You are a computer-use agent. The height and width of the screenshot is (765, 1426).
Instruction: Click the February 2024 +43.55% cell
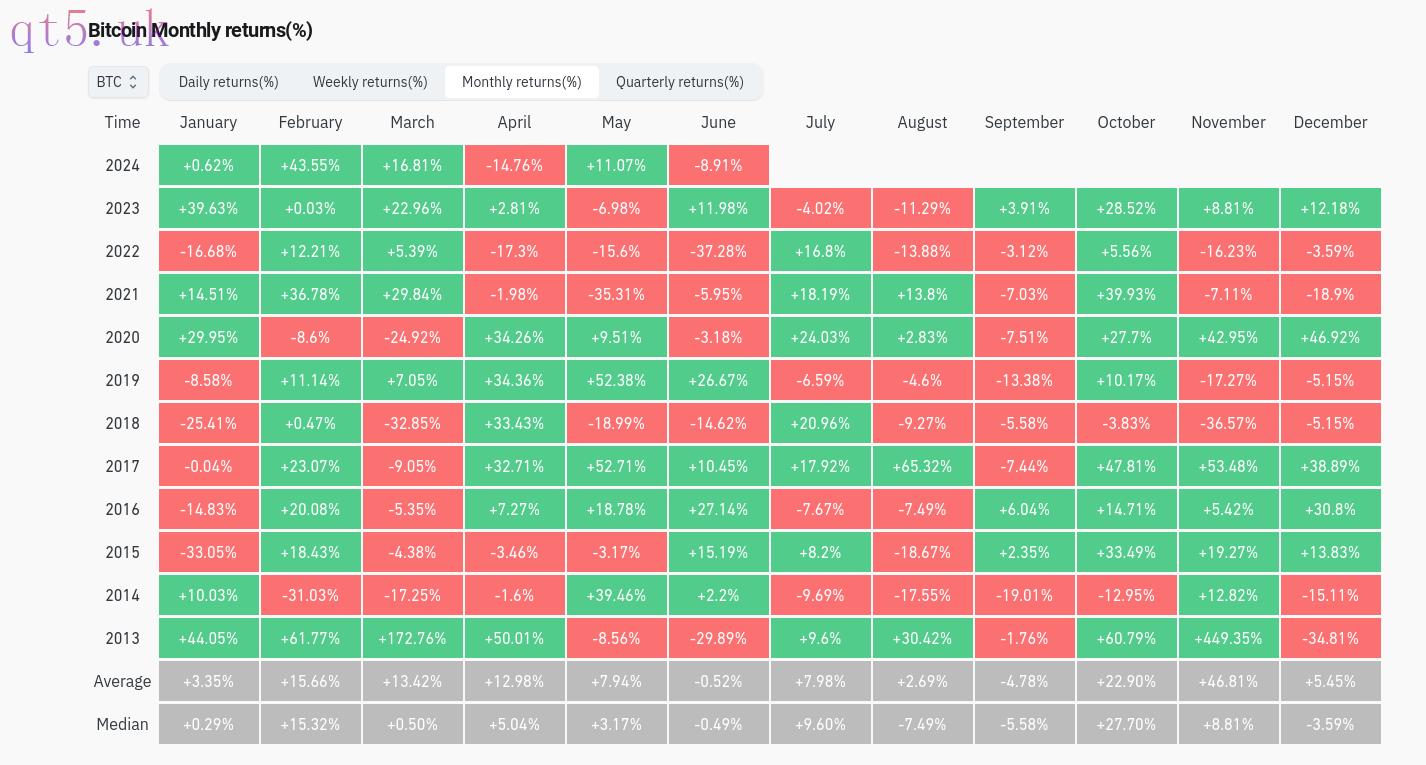[x=310, y=165]
